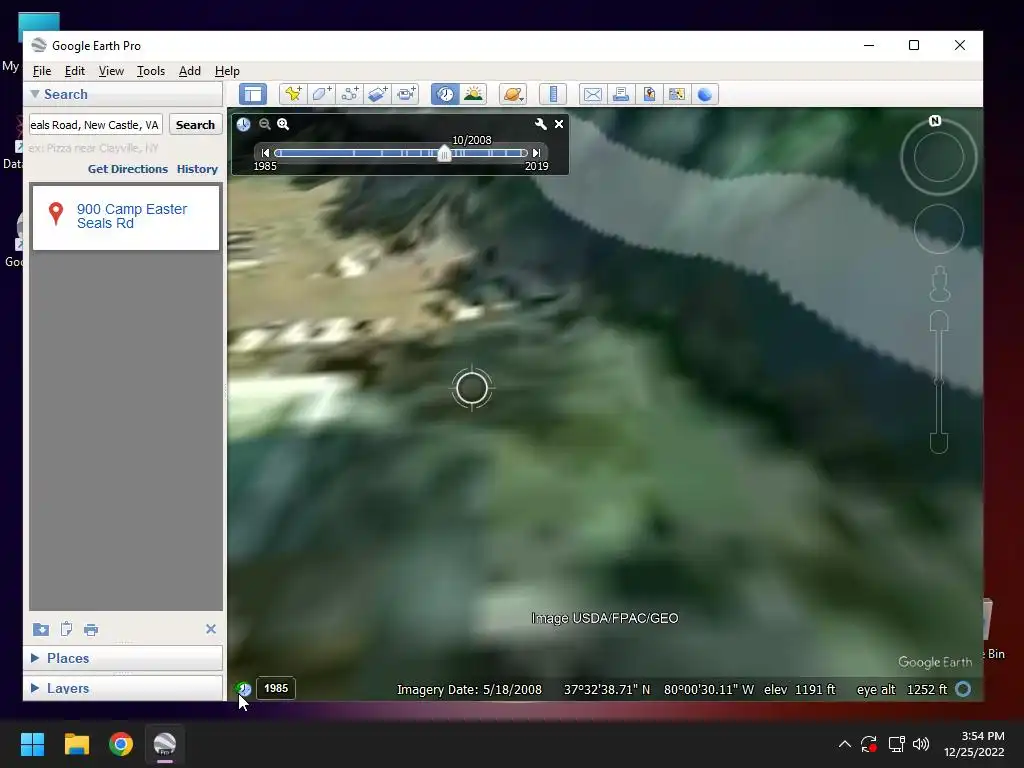Open the Help menu
The image size is (1024, 768).
(x=227, y=71)
